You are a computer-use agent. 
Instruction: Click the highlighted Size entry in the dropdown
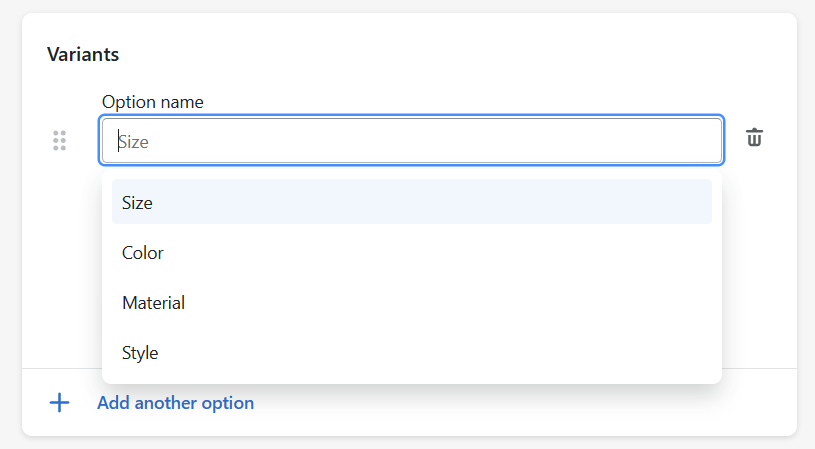[412, 202]
